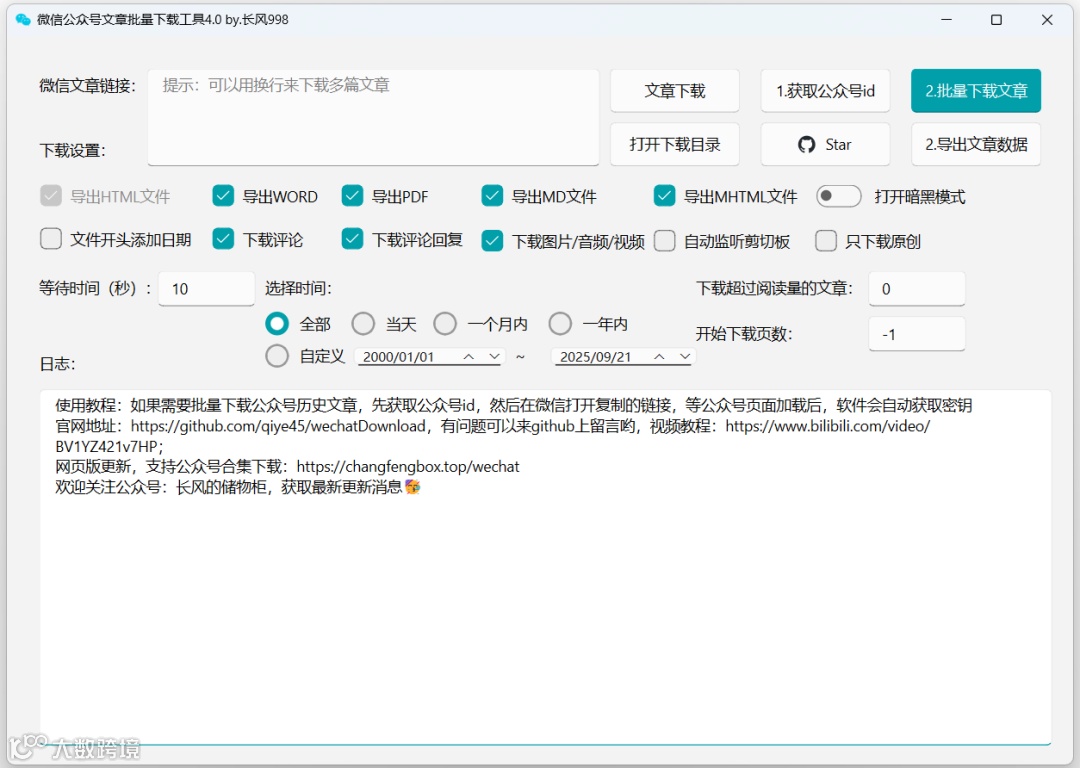The width and height of the screenshot is (1080, 768).
Task: Click the 日志 label
Action: 57,364
